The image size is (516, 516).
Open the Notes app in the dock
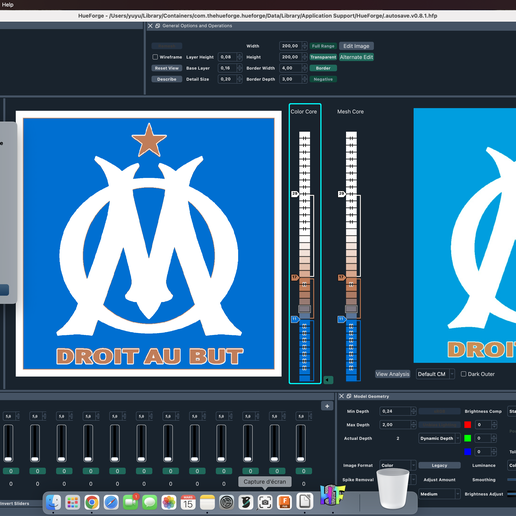[207, 502]
